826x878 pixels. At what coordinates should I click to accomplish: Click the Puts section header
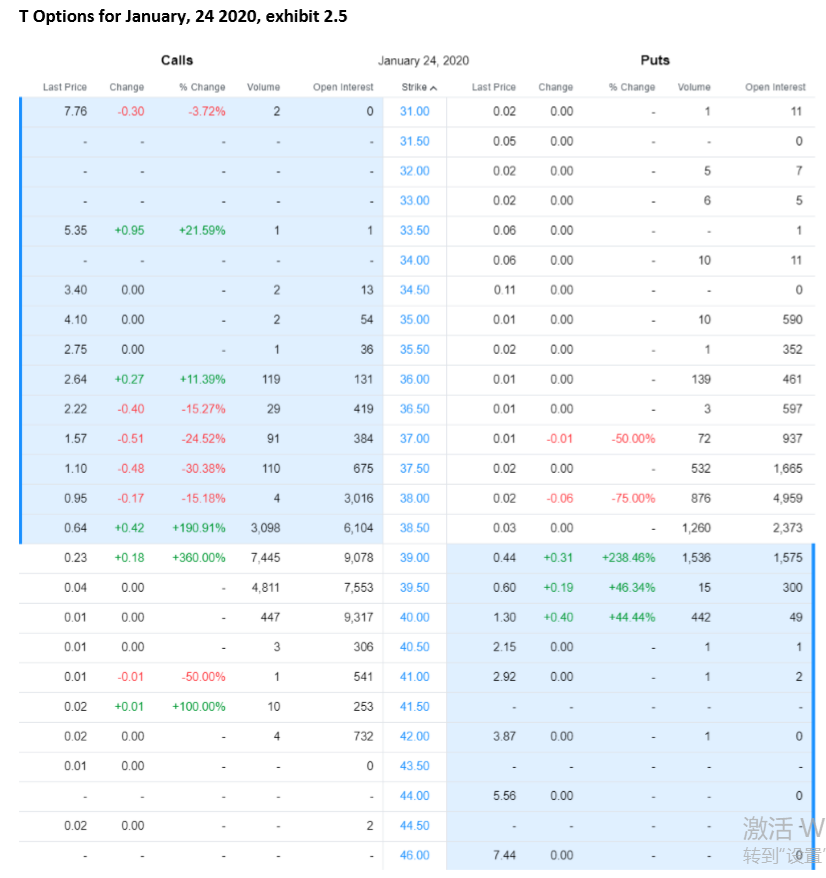coord(654,60)
